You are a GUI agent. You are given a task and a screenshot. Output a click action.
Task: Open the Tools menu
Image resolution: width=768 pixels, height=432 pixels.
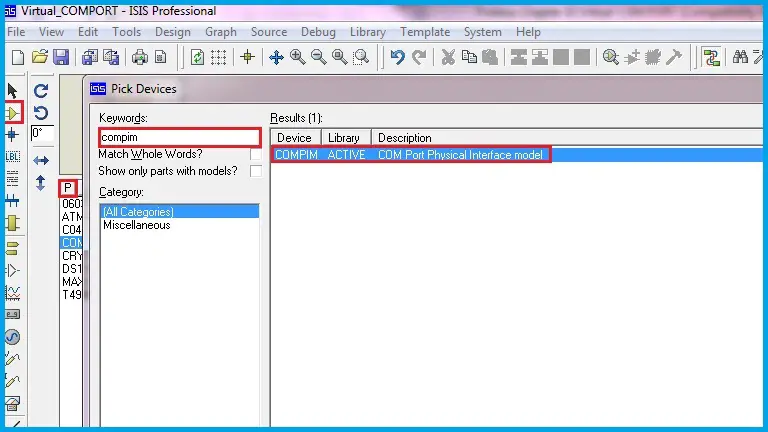click(126, 32)
